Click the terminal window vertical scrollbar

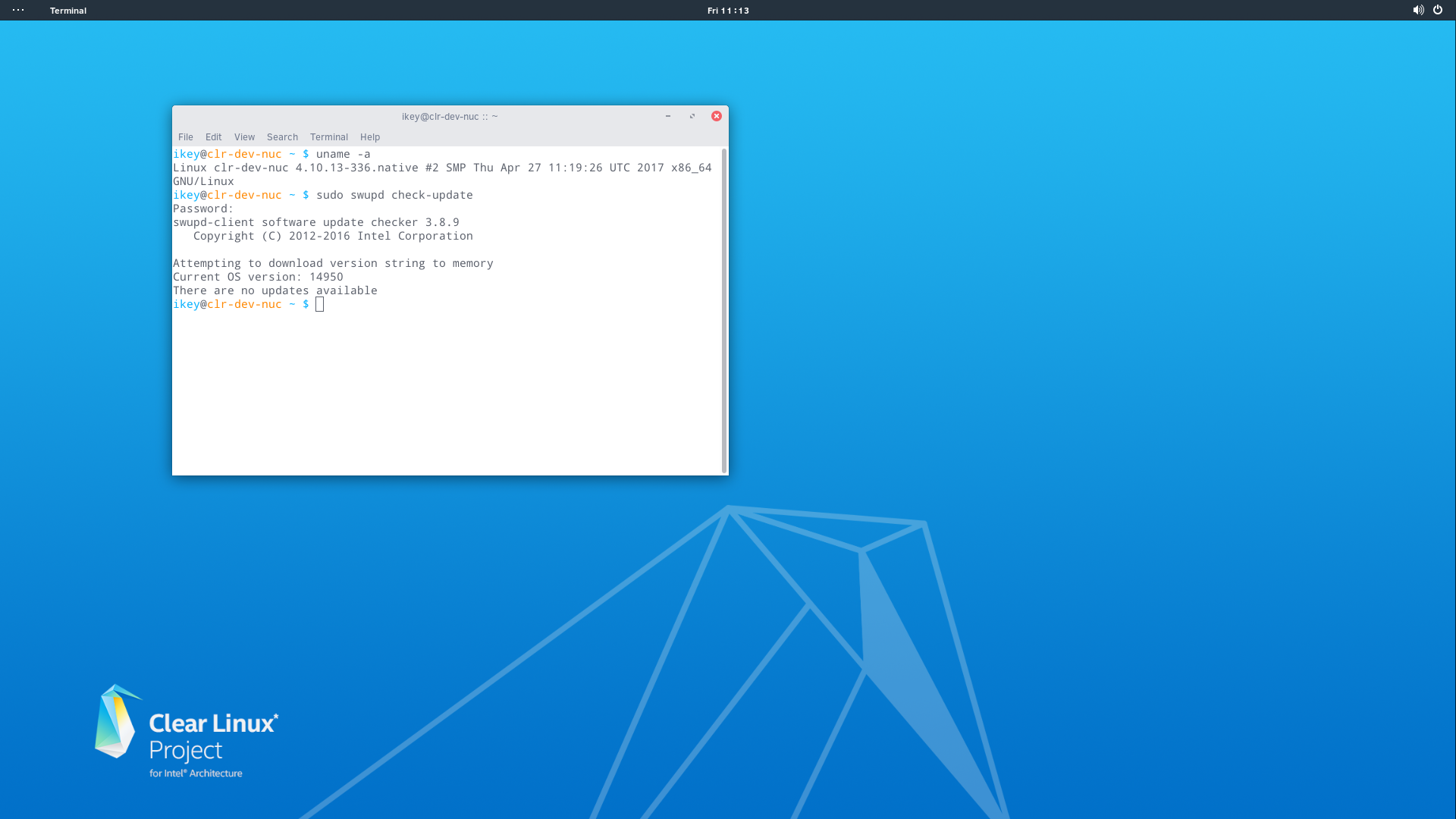[x=724, y=311]
